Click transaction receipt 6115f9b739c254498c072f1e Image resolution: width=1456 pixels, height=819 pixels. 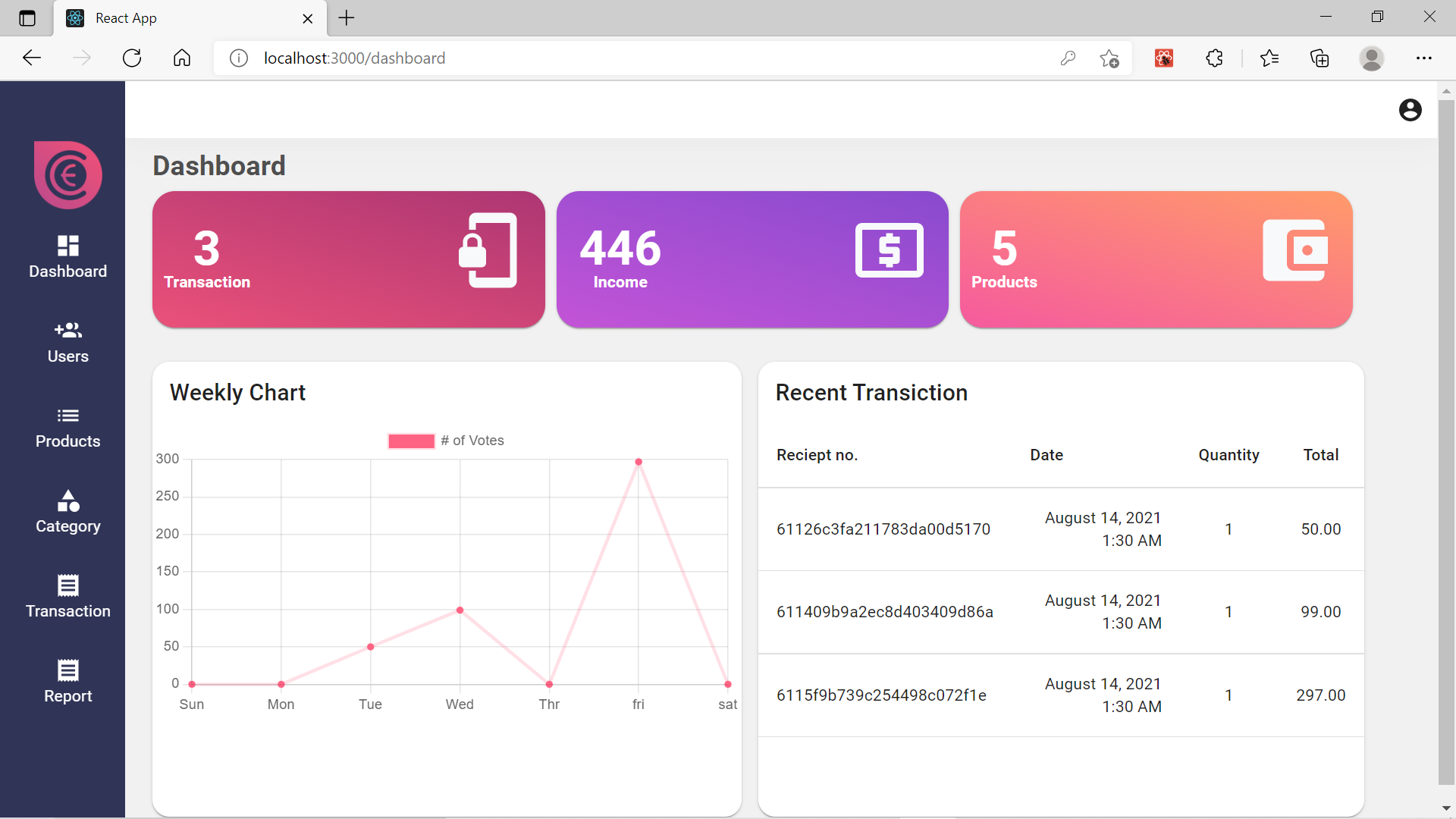coord(881,695)
